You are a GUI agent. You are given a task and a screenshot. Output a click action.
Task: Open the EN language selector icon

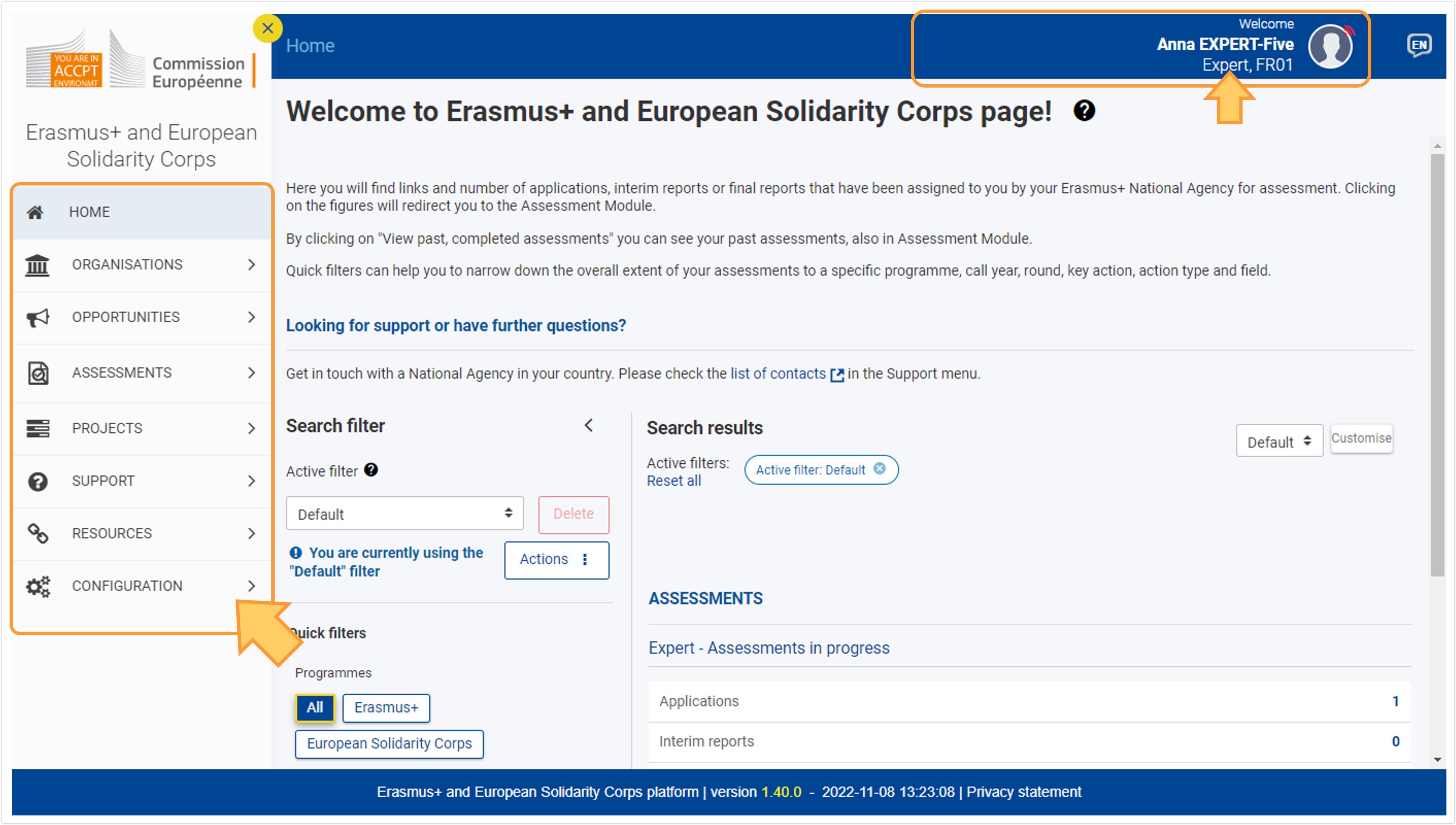pyautogui.click(x=1418, y=45)
